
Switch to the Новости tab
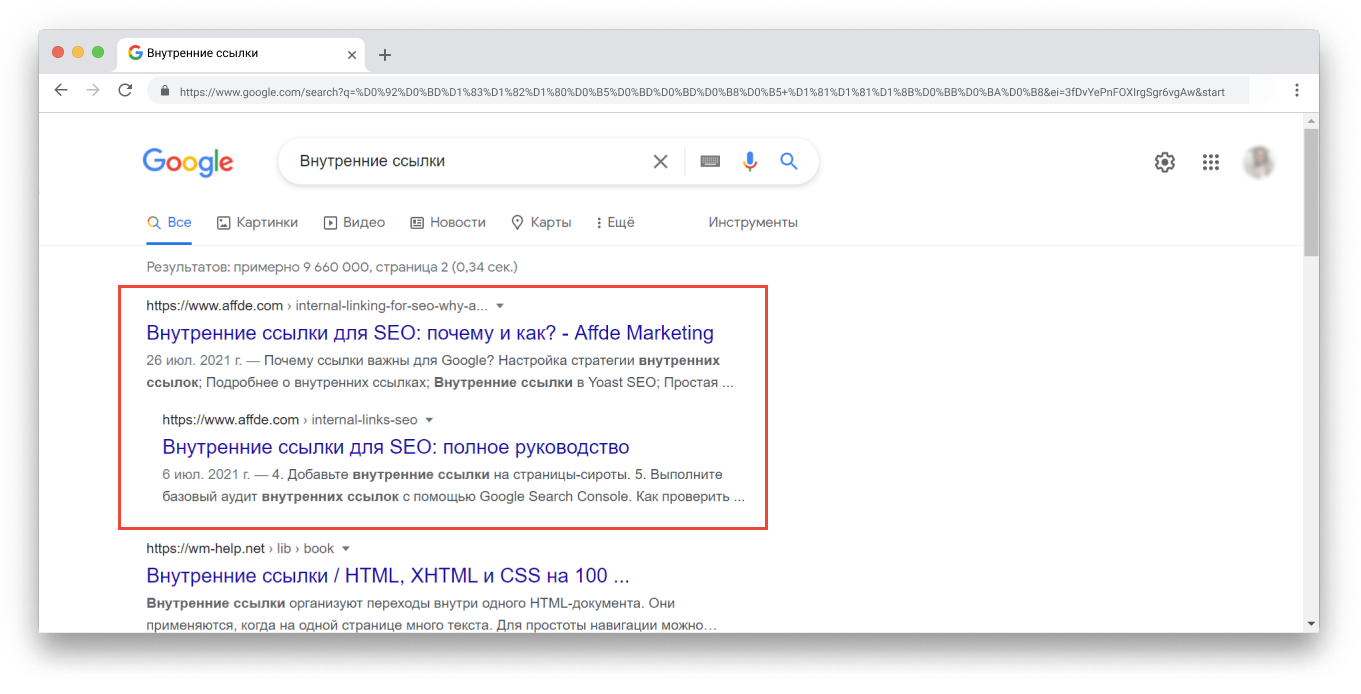[x=448, y=222]
